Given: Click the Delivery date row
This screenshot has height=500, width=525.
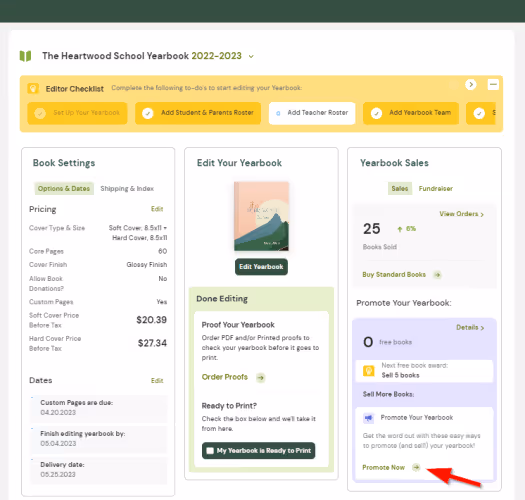Looking at the screenshot, I should (x=98, y=470).
